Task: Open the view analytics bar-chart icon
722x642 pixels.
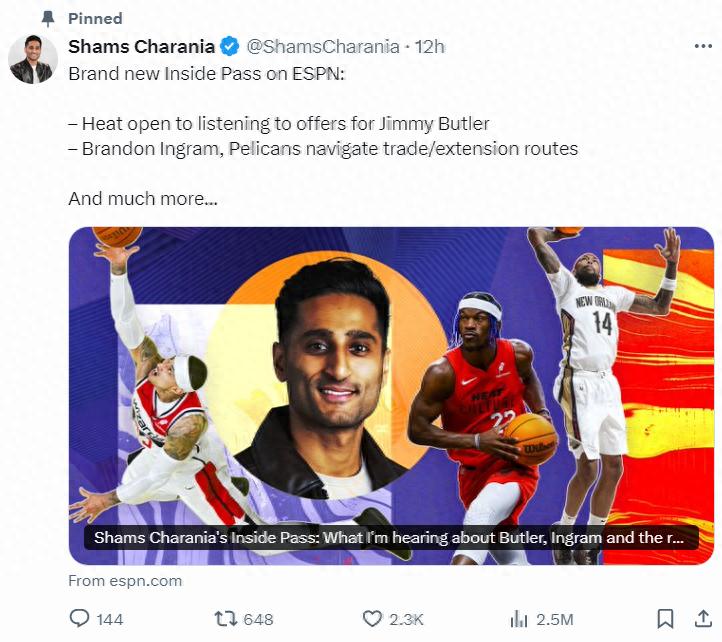Action: pos(518,619)
